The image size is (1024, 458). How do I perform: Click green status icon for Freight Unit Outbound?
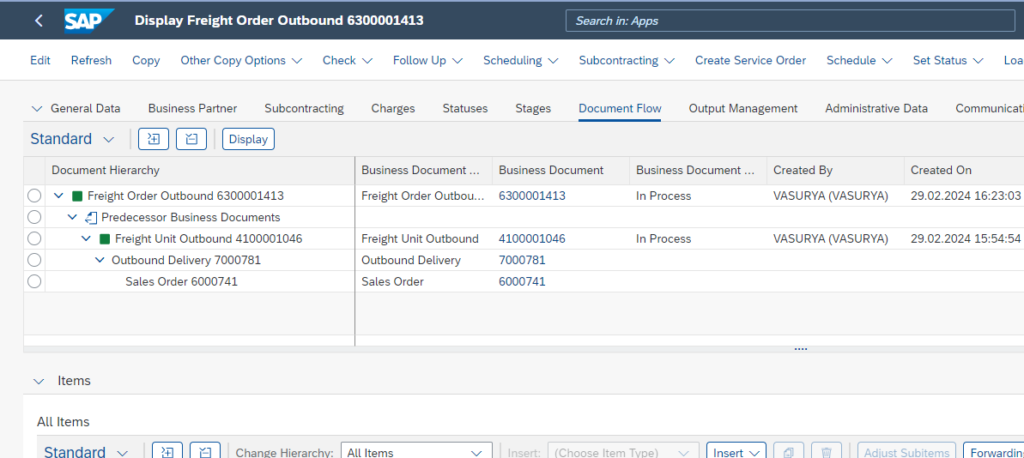[105, 239]
